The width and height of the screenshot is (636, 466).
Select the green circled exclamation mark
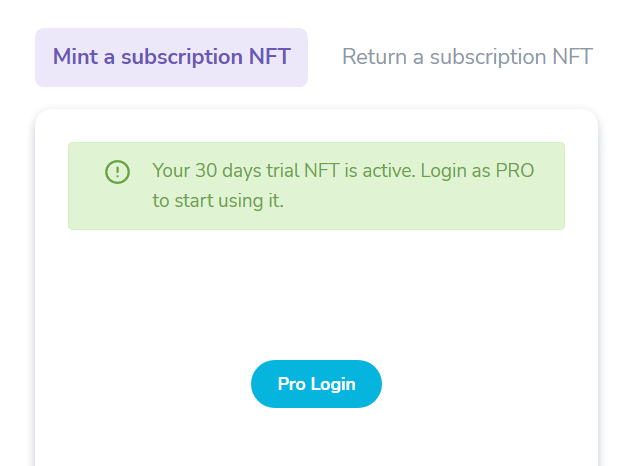tap(117, 172)
